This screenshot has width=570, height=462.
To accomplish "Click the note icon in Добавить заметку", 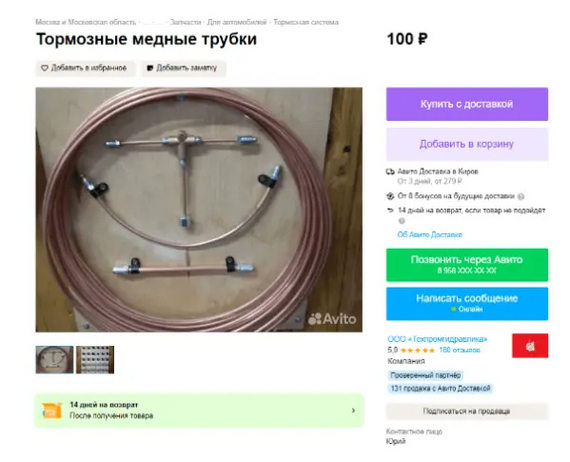I will pyautogui.click(x=150, y=68).
